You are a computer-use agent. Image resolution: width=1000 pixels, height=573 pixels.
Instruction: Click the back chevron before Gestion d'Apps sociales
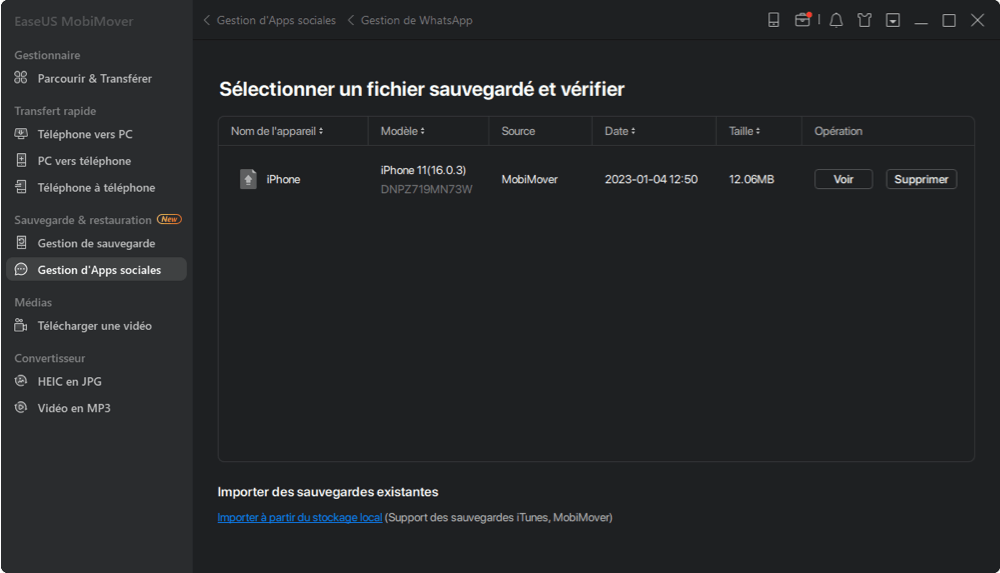(207, 20)
